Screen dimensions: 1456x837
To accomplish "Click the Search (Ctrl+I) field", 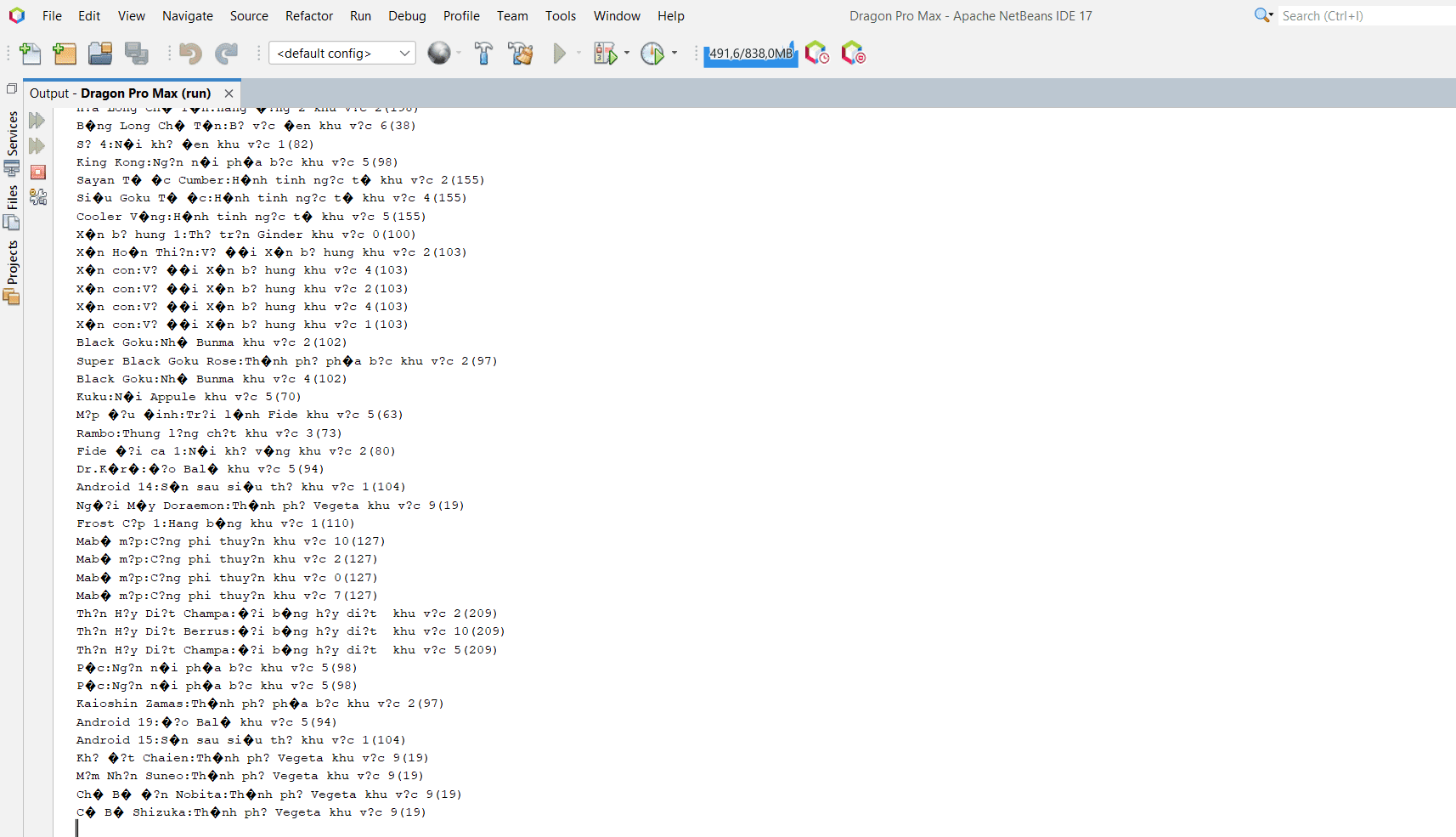I will click(x=1366, y=15).
